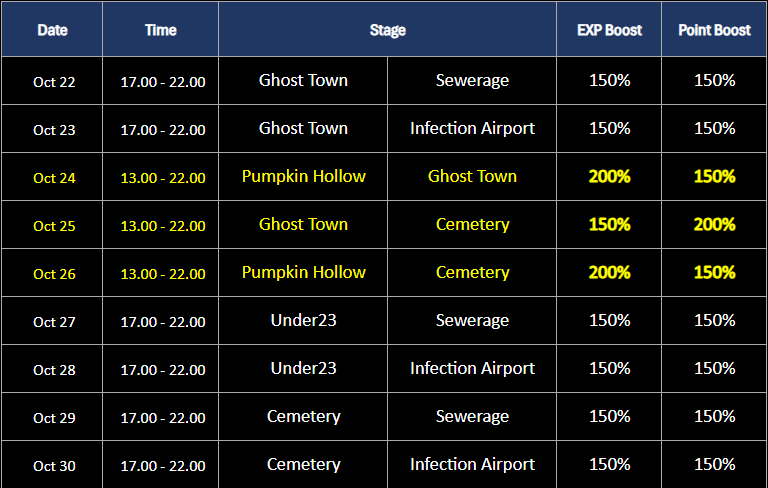Click the 200% EXP Boost on Oct 24
The width and height of the screenshot is (768, 488).
tap(609, 177)
